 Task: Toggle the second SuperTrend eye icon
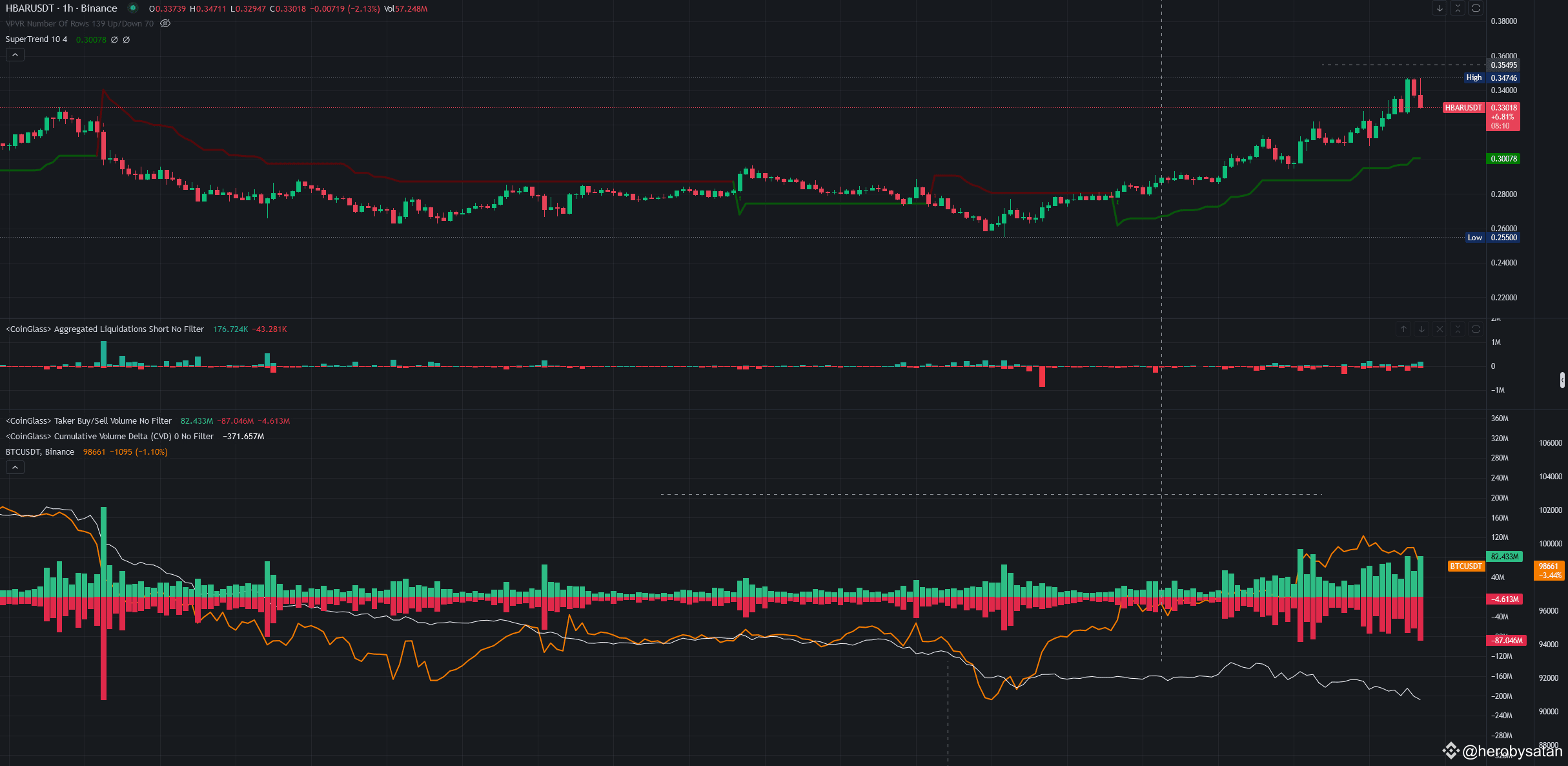(127, 39)
